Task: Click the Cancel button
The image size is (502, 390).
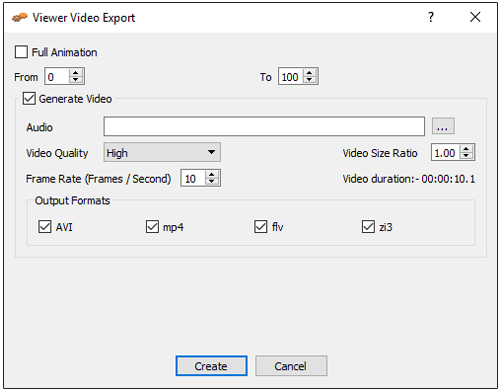Action: click(x=291, y=366)
